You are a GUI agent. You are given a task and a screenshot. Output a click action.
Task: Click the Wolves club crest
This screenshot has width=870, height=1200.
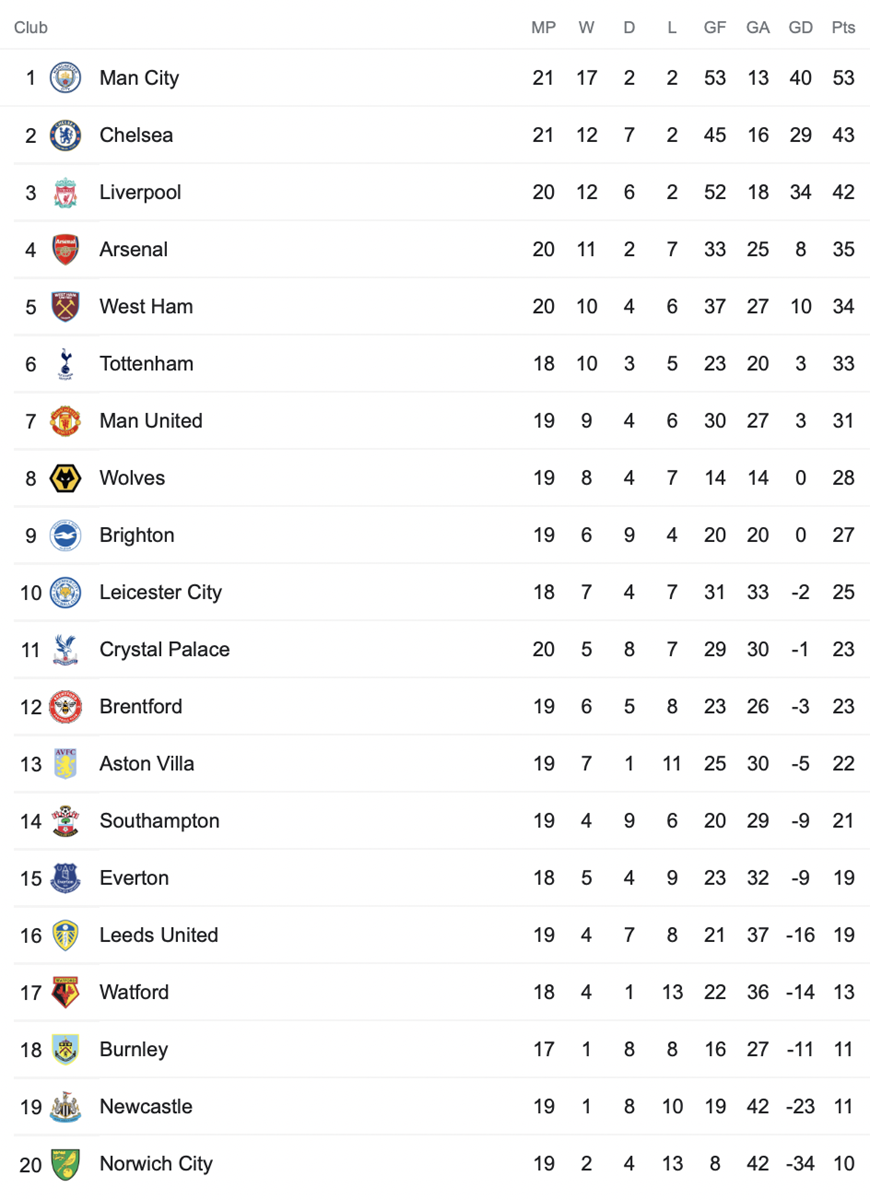point(65,478)
